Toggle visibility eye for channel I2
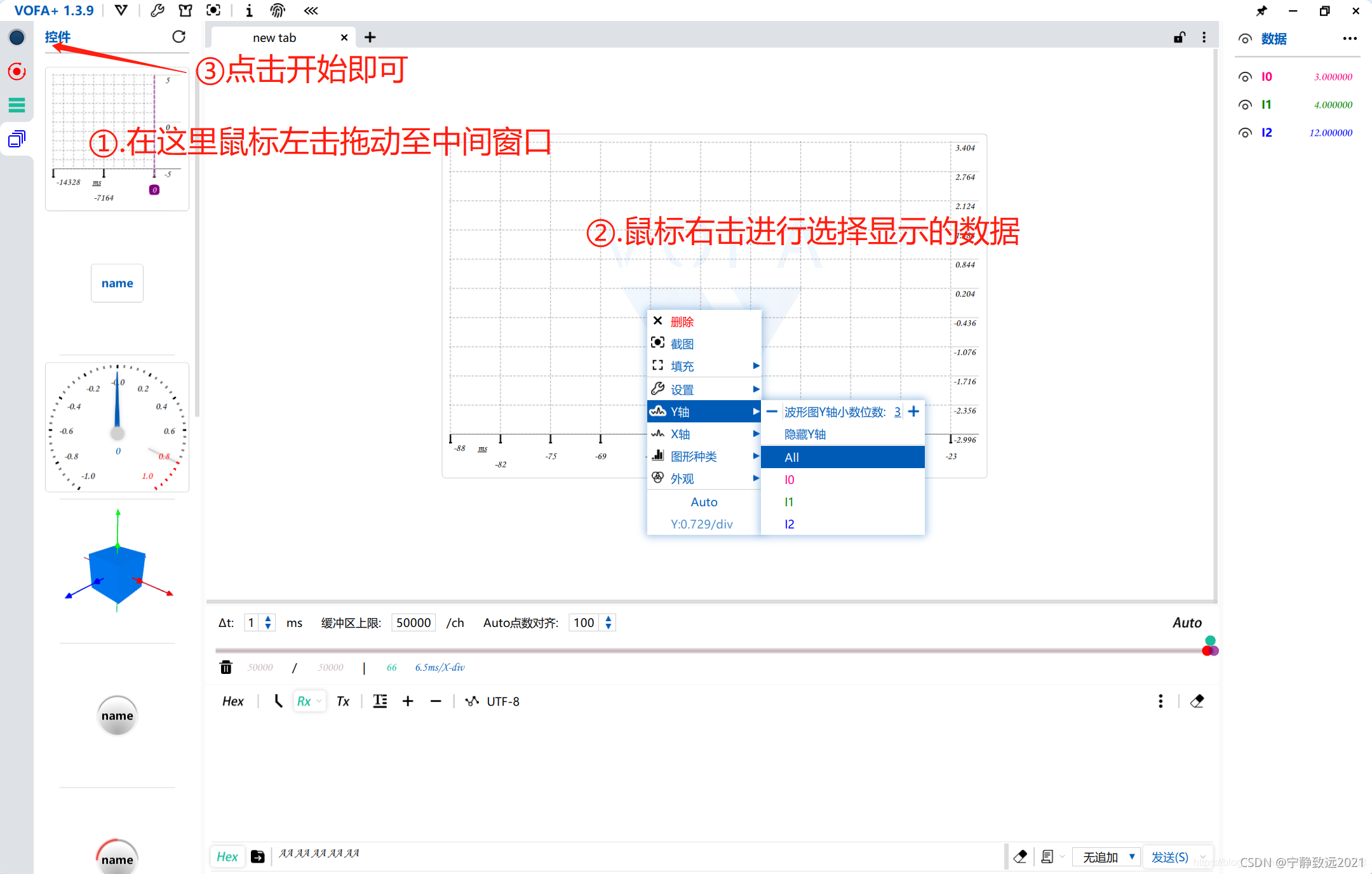The height and width of the screenshot is (874, 1372). 1245,133
